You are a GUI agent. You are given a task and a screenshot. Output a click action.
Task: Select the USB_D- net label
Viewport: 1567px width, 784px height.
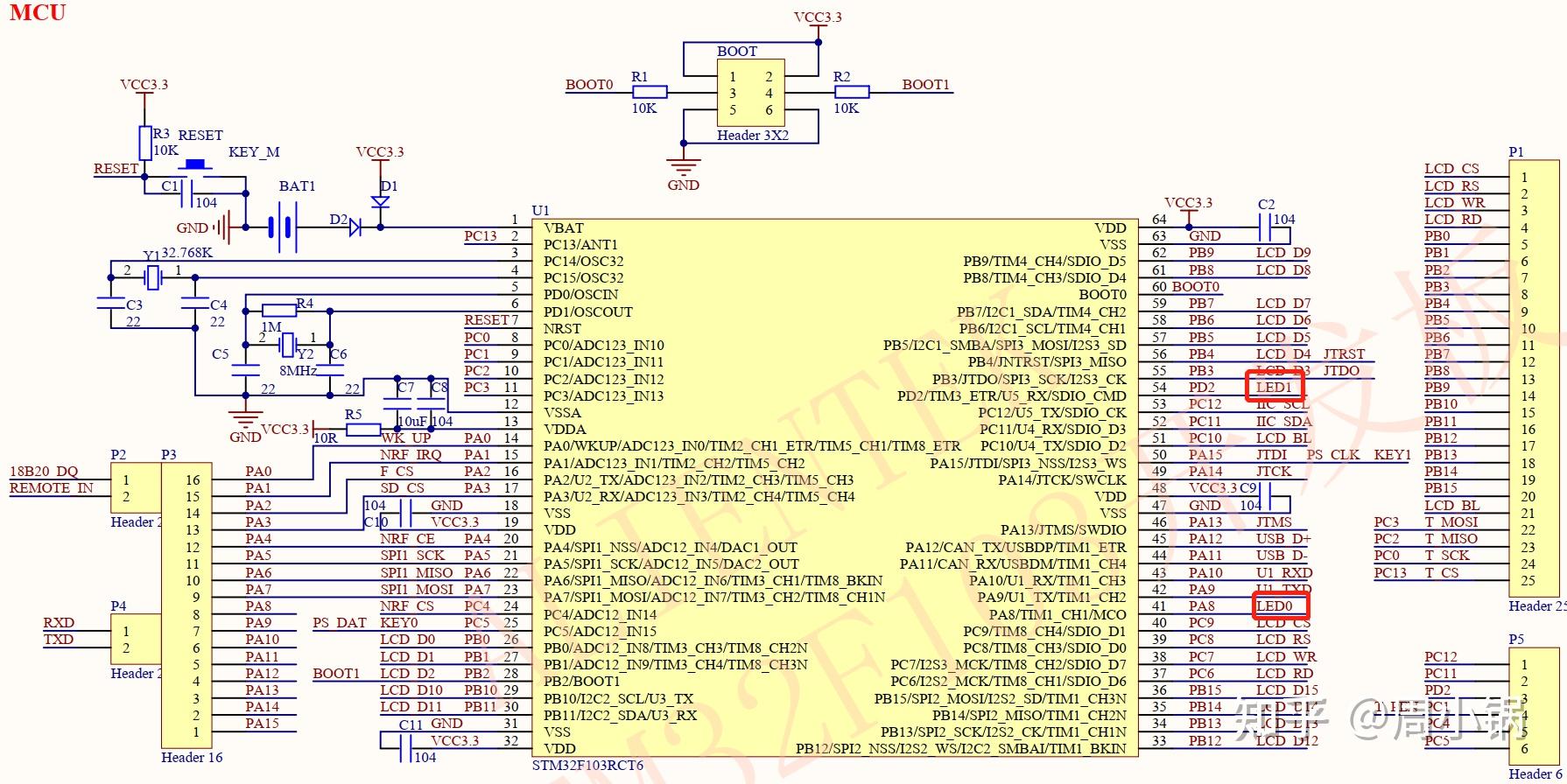click(1282, 556)
